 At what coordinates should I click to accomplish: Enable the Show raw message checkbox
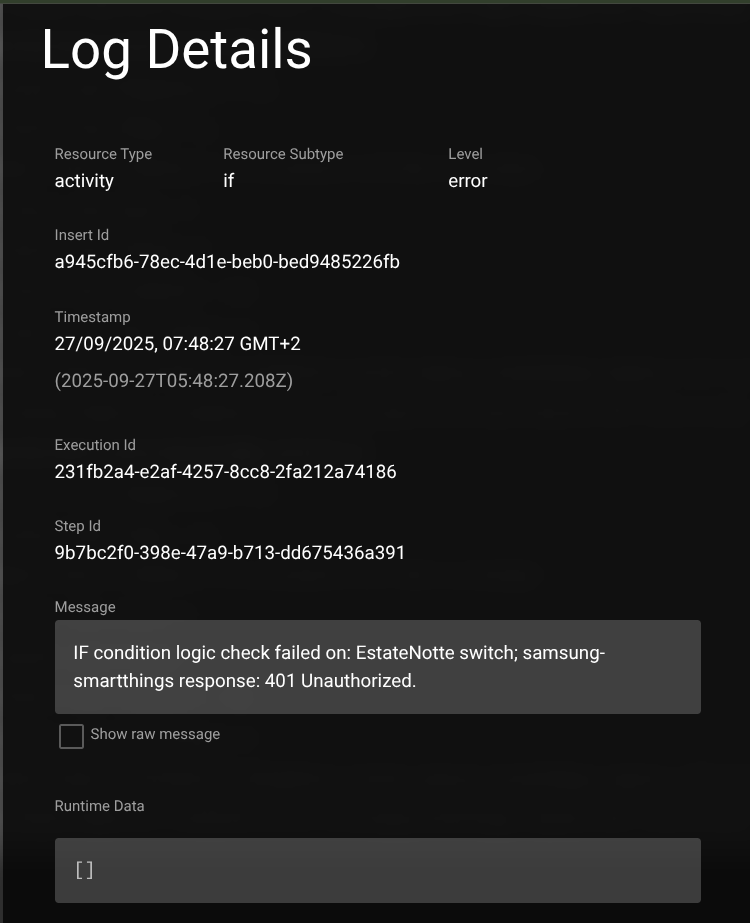pos(71,737)
